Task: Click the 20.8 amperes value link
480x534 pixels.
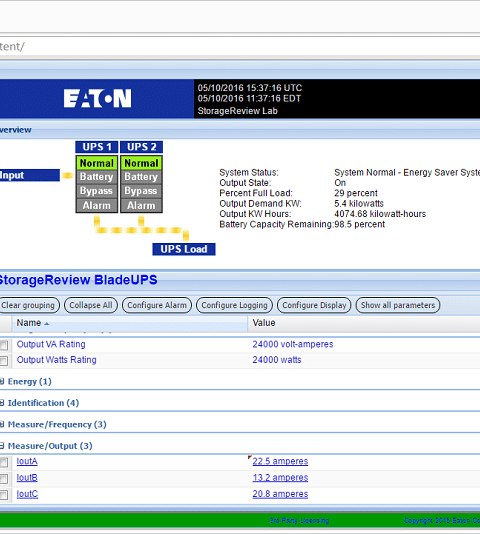Action: pyautogui.click(x=280, y=494)
